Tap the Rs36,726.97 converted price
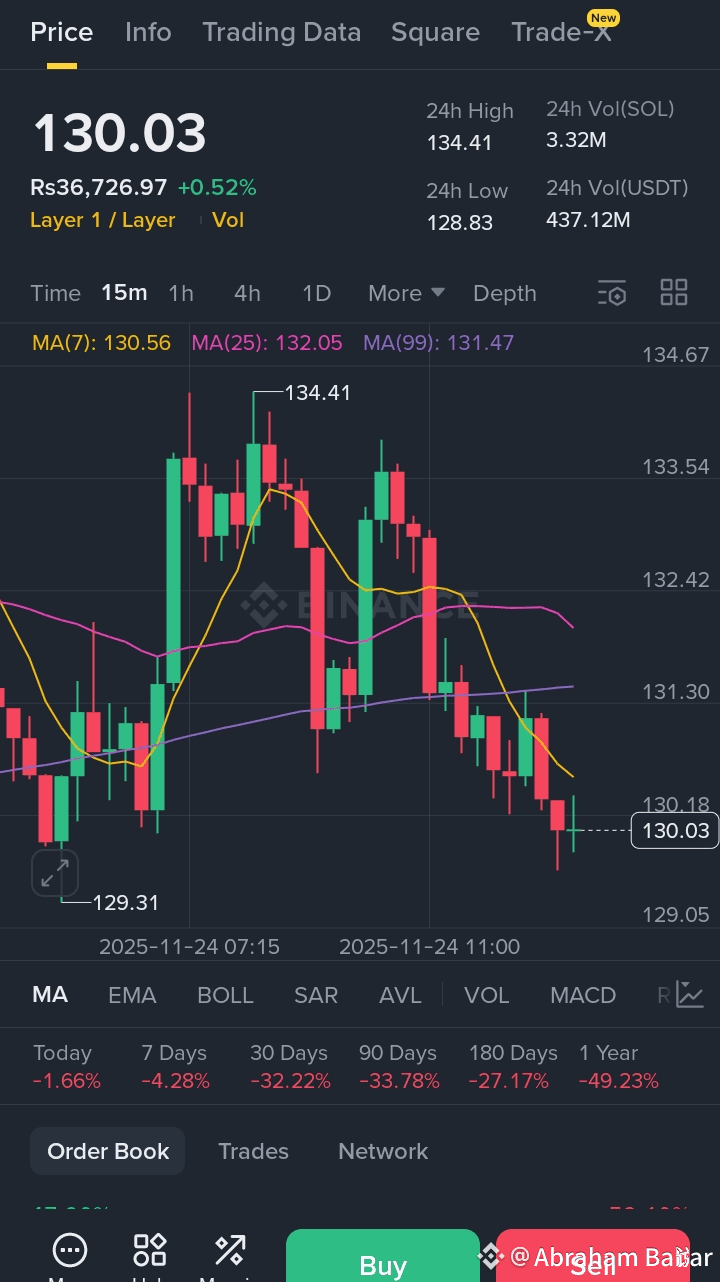 (x=99, y=187)
